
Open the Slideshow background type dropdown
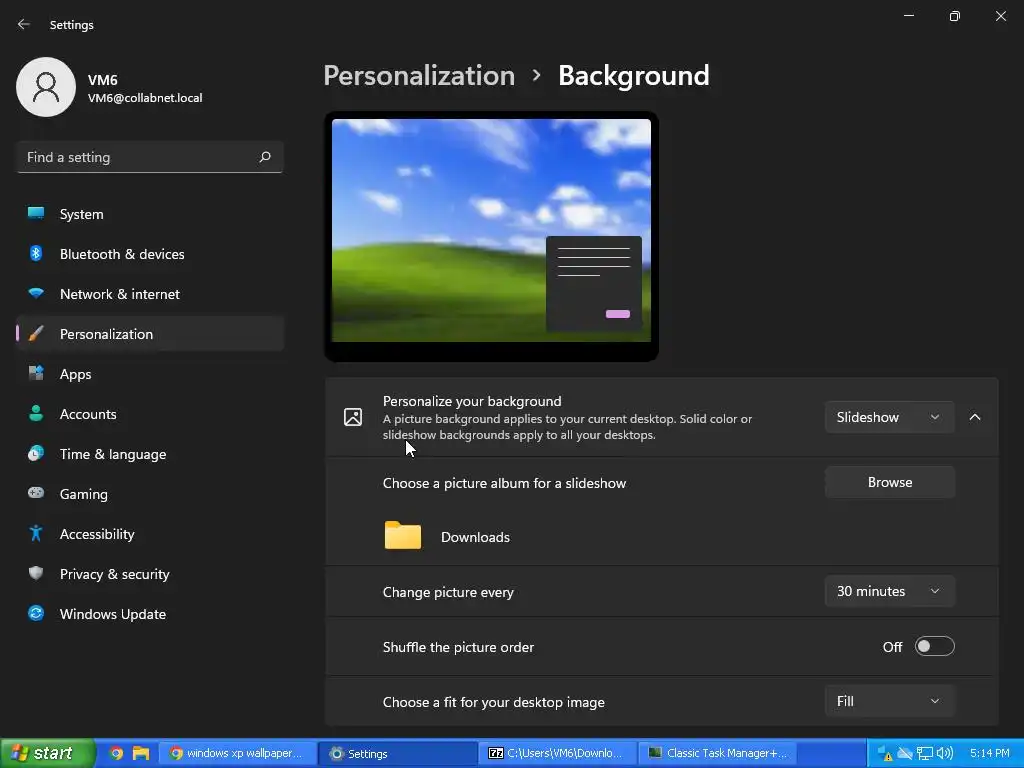(889, 417)
